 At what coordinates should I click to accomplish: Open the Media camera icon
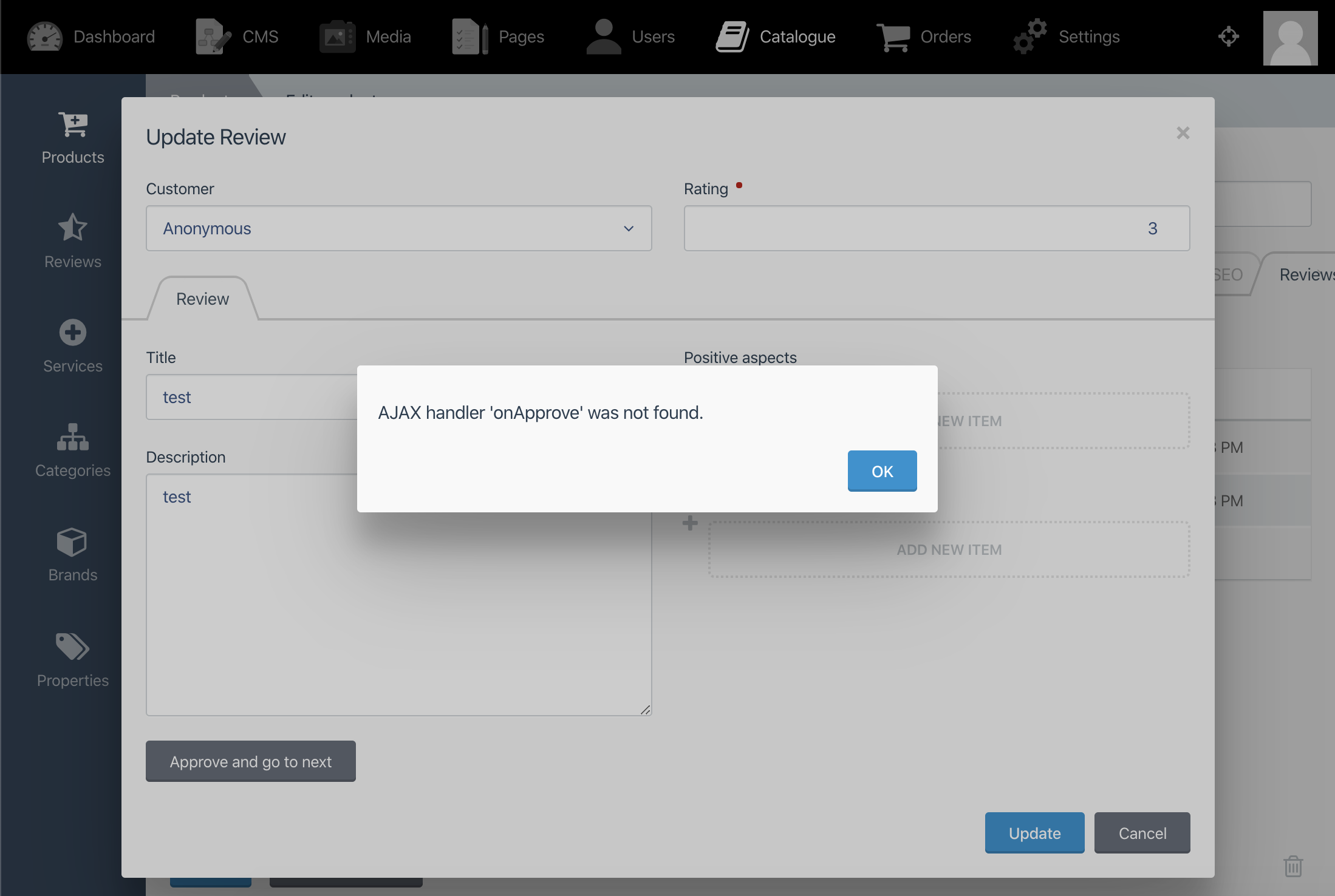[337, 37]
